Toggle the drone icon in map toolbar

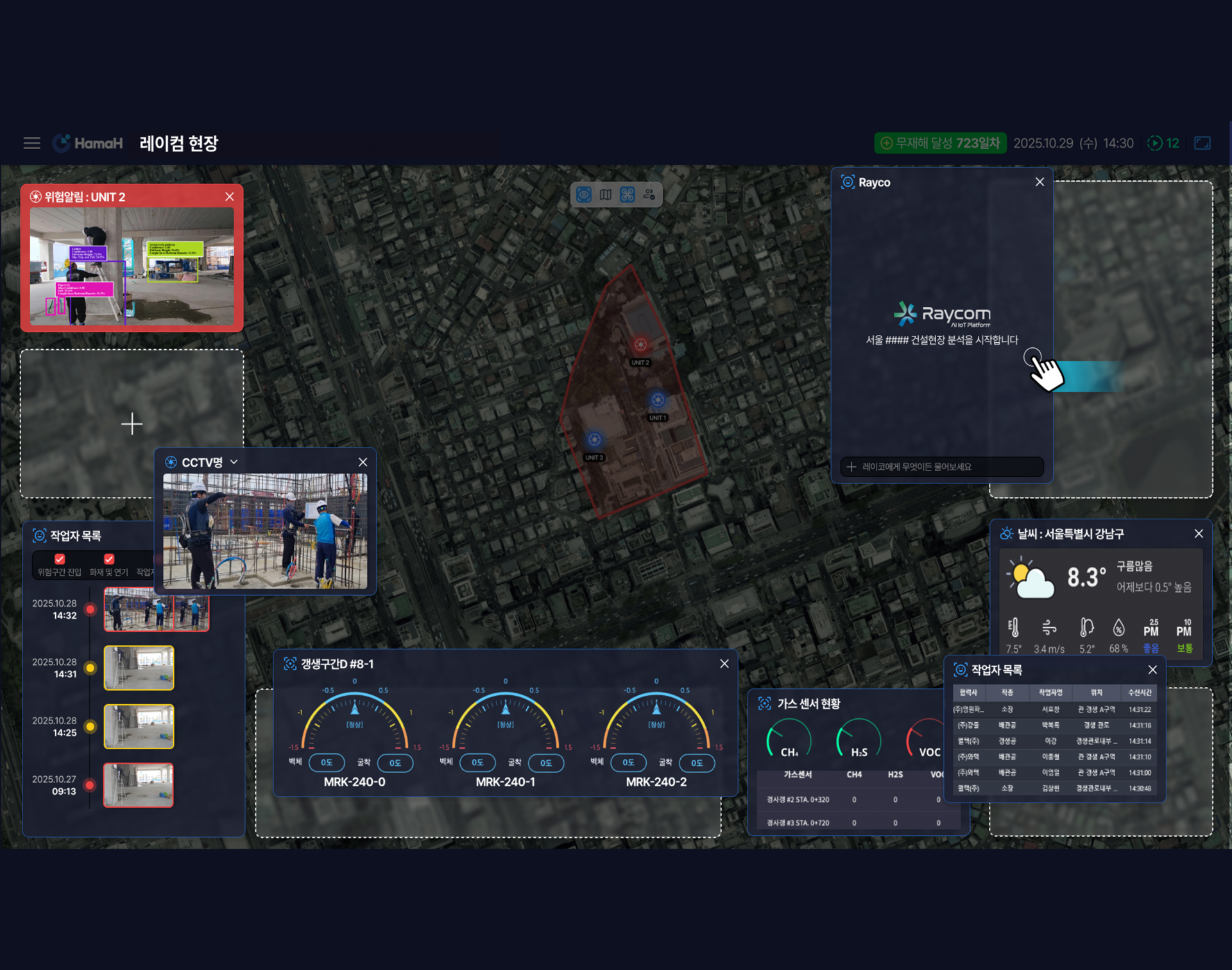[x=628, y=195]
